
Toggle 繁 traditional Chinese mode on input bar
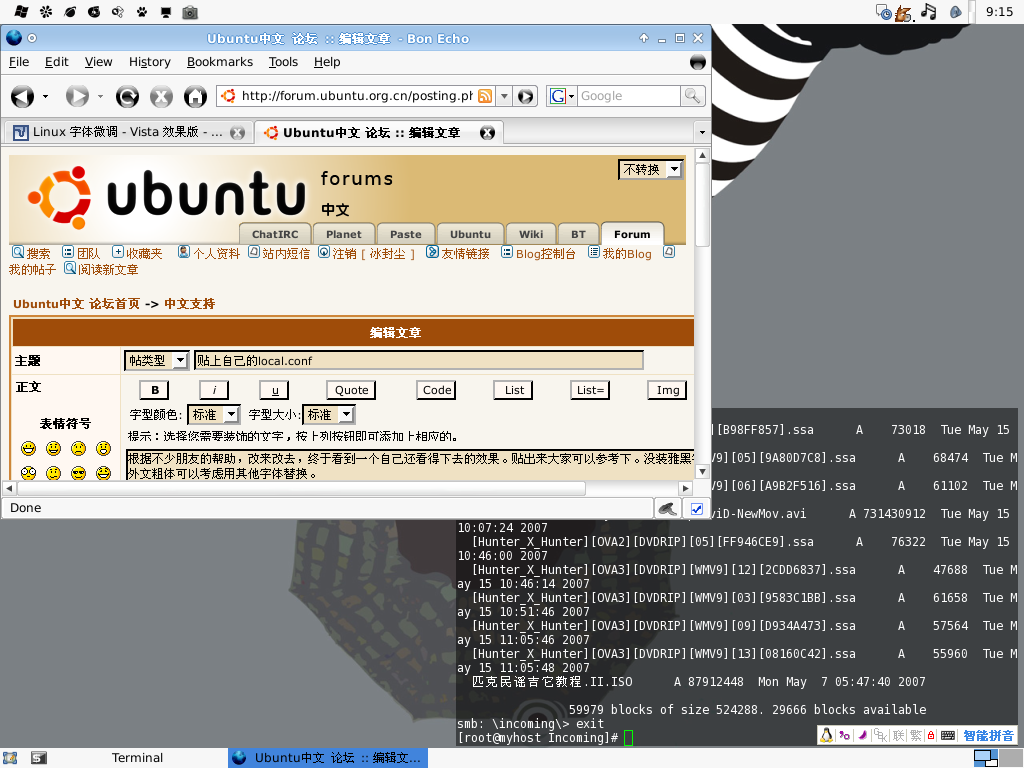click(916, 735)
